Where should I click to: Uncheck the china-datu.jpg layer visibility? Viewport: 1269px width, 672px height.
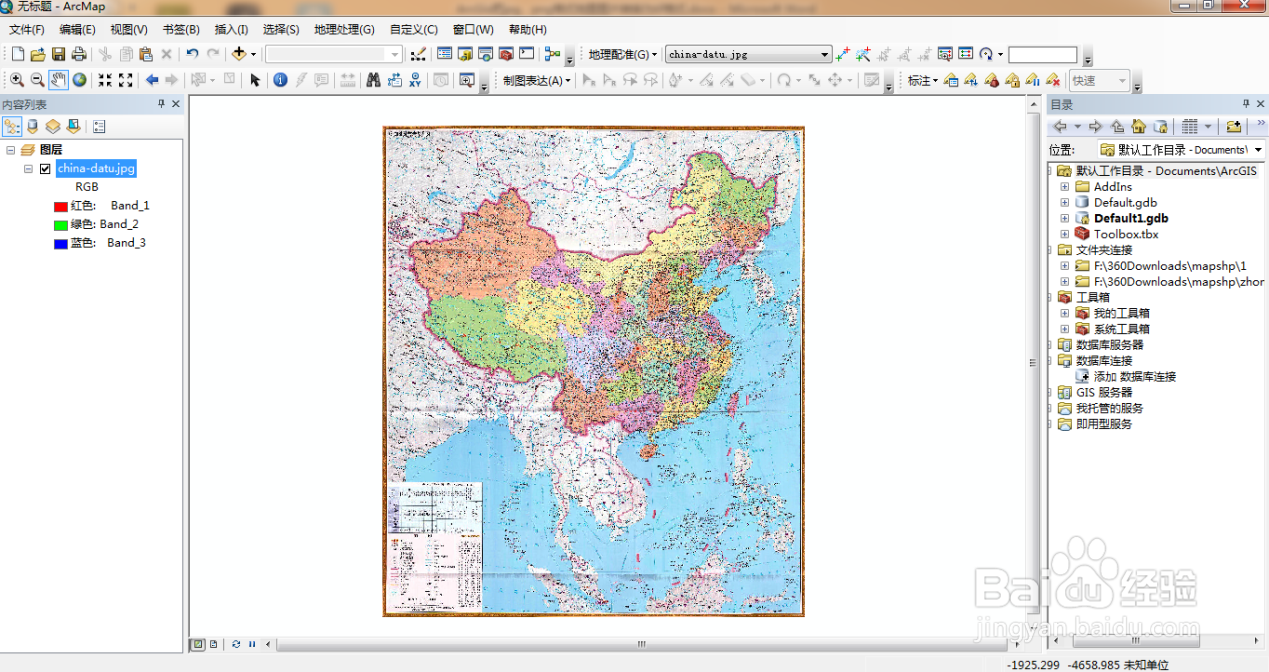(45, 169)
